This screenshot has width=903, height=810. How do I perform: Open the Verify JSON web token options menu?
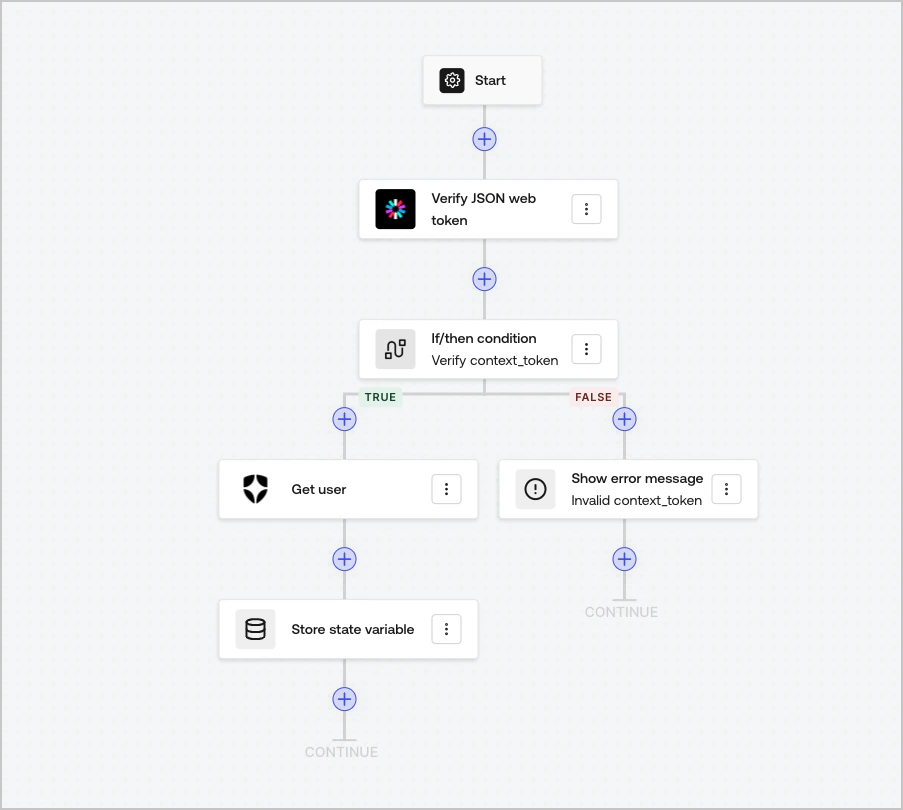tap(586, 209)
